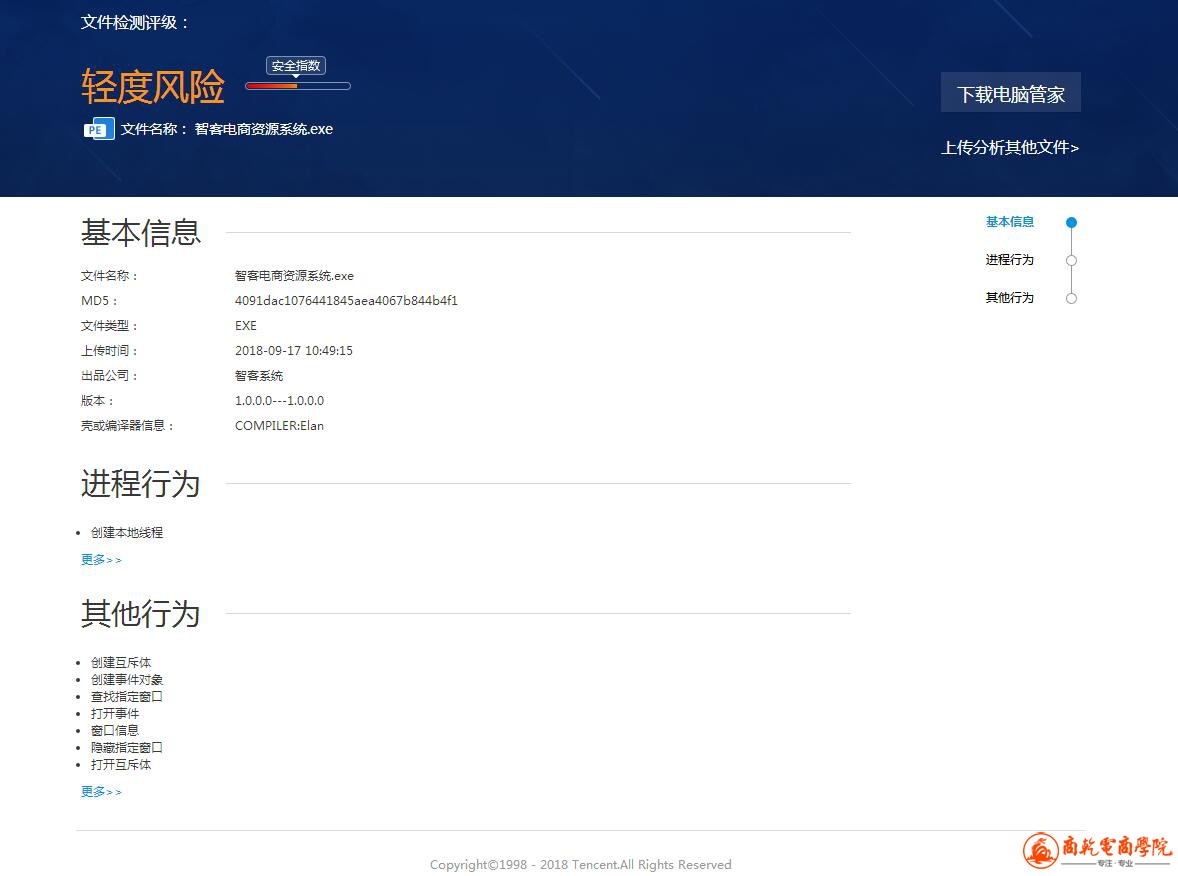Select the hollow dot beside 其他行为
Screen dimensions: 1178x876
pyautogui.click(x=1071, y=298)
